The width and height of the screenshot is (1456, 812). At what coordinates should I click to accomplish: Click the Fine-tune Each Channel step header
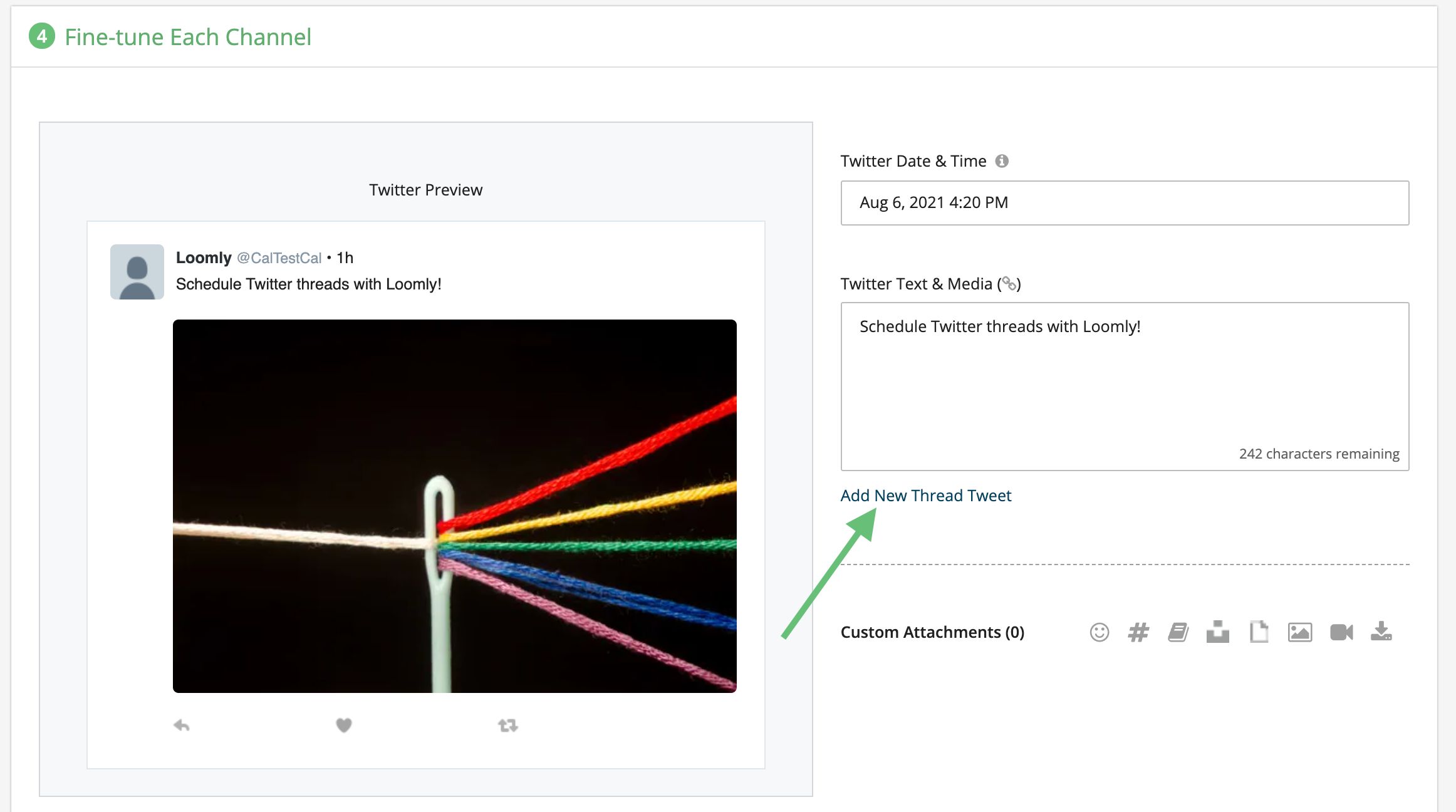point(187,37)
